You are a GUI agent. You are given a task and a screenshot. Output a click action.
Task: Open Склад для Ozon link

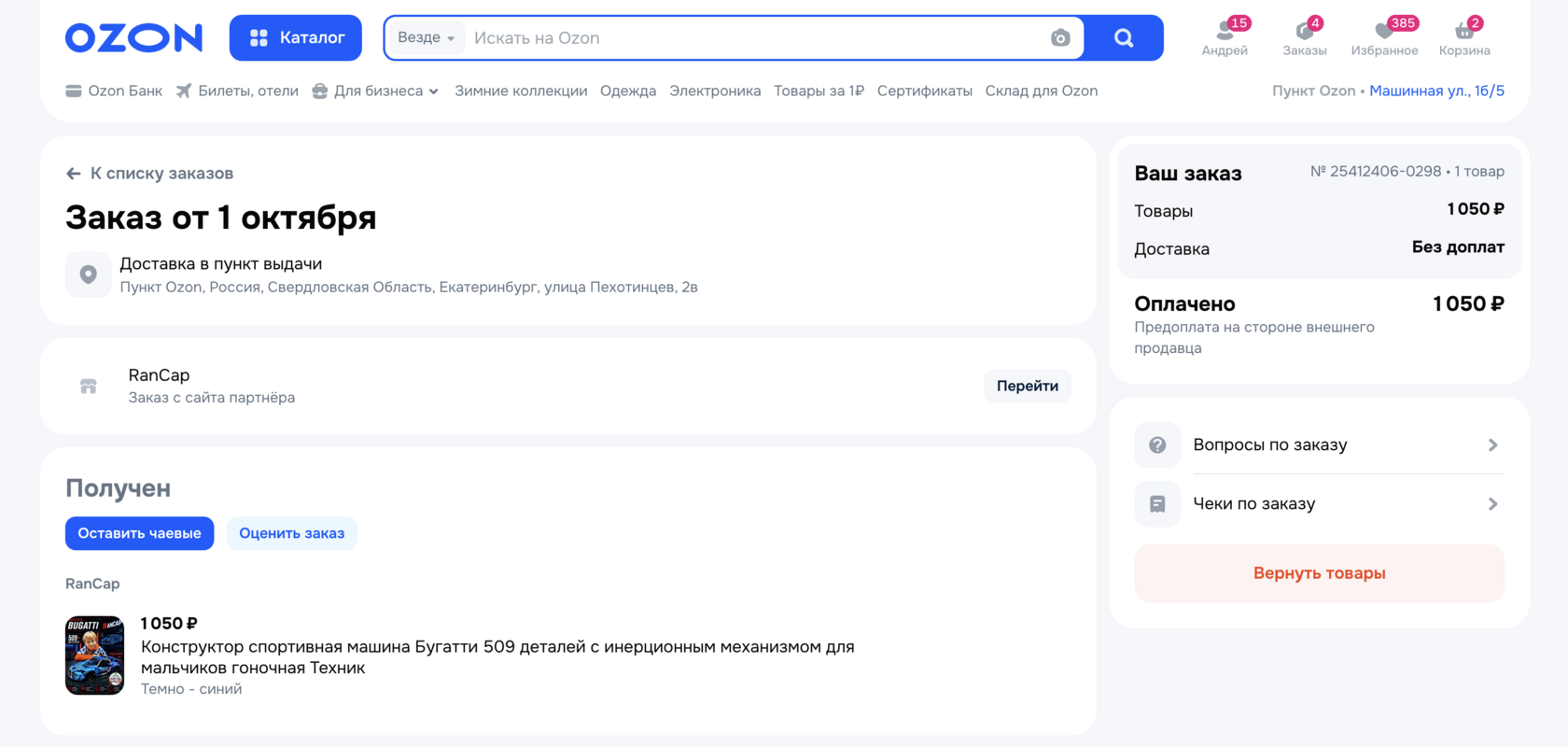pos(1042,91)
